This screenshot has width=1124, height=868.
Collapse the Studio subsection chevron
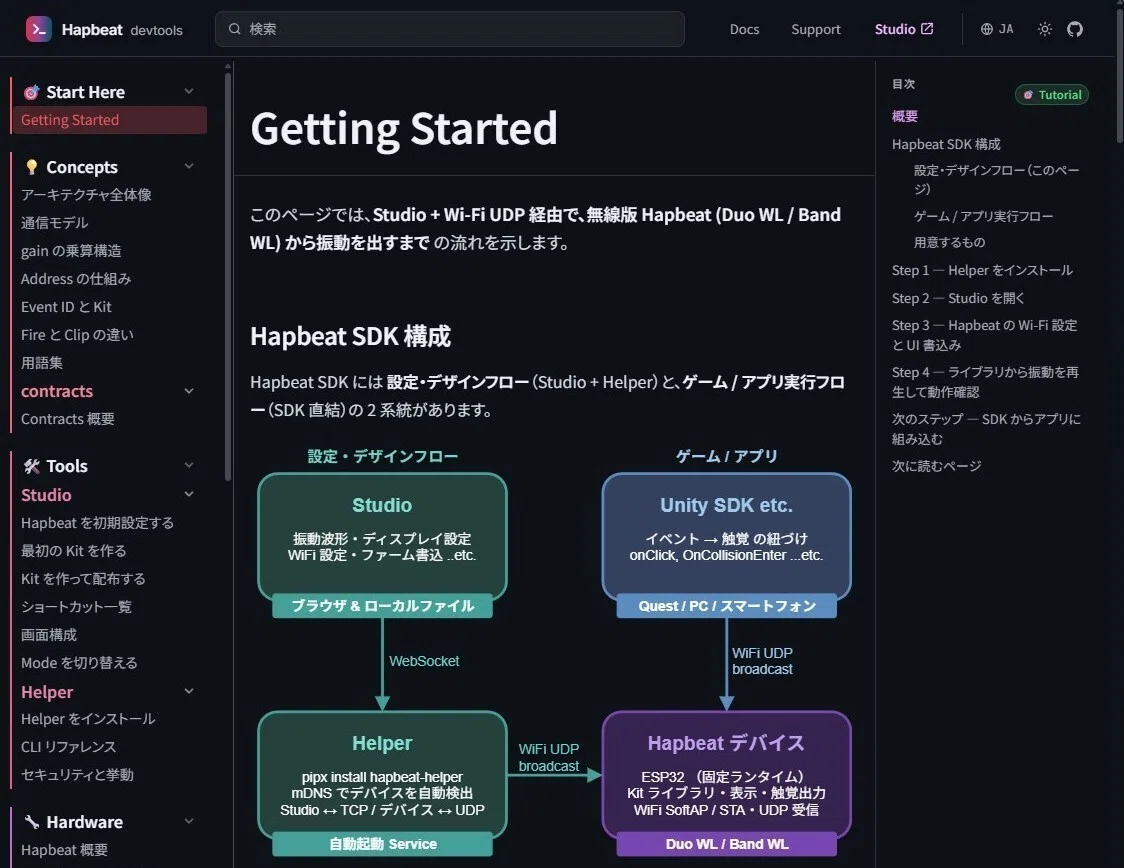pyautogui.click(x=189, y=495)
